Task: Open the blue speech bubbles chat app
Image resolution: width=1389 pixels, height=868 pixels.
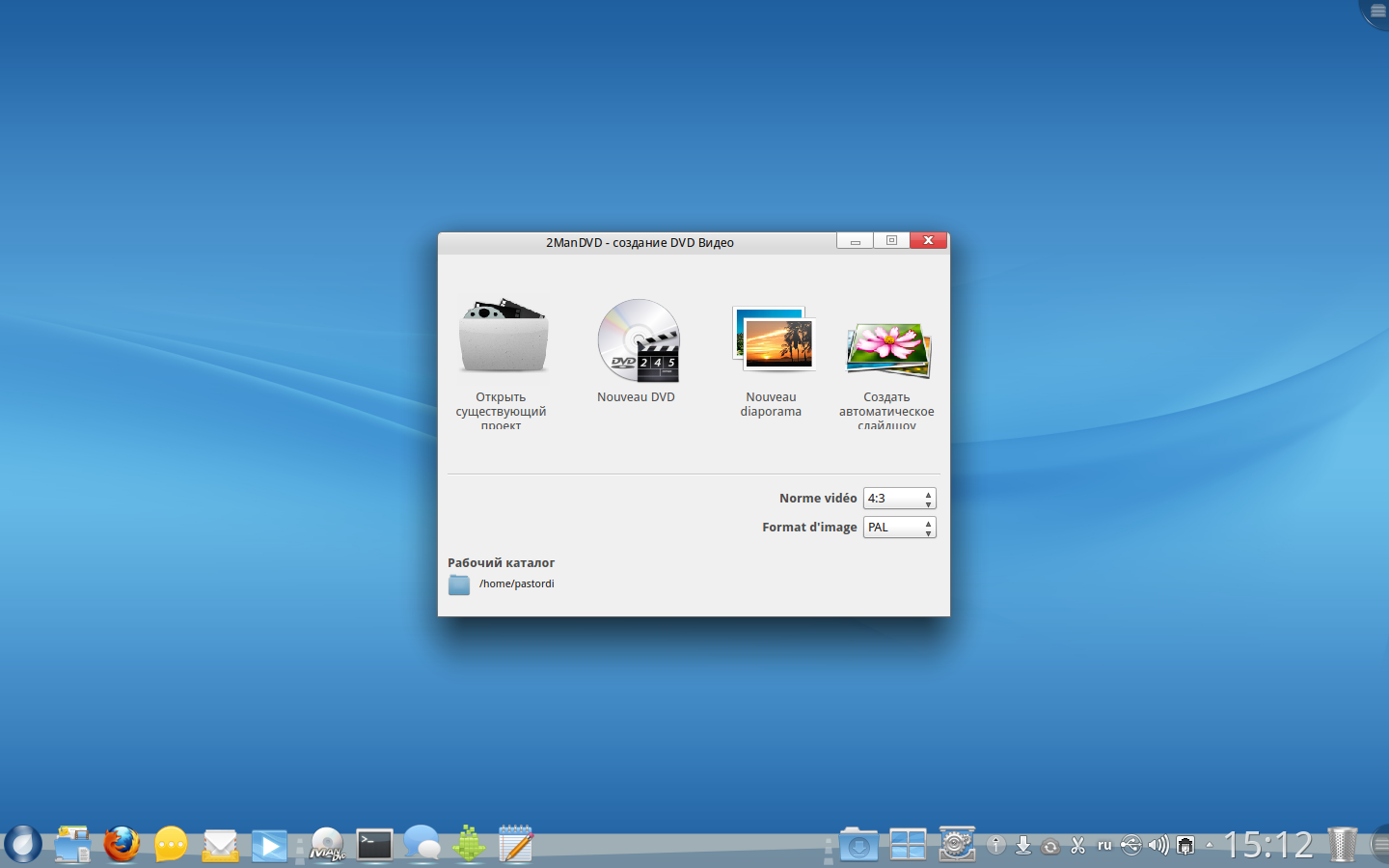Action: point(422,844)
